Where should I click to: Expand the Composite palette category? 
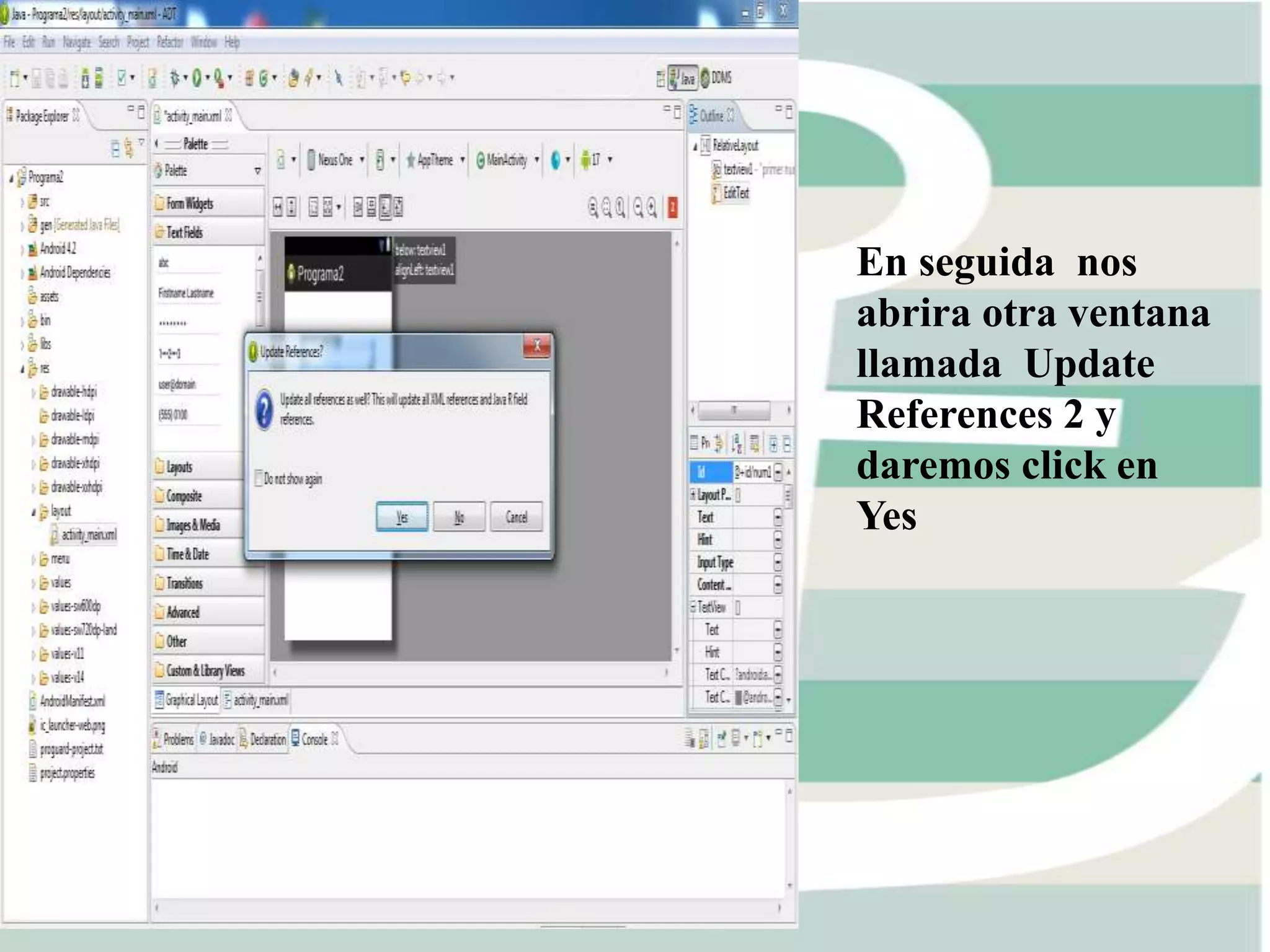198,496
